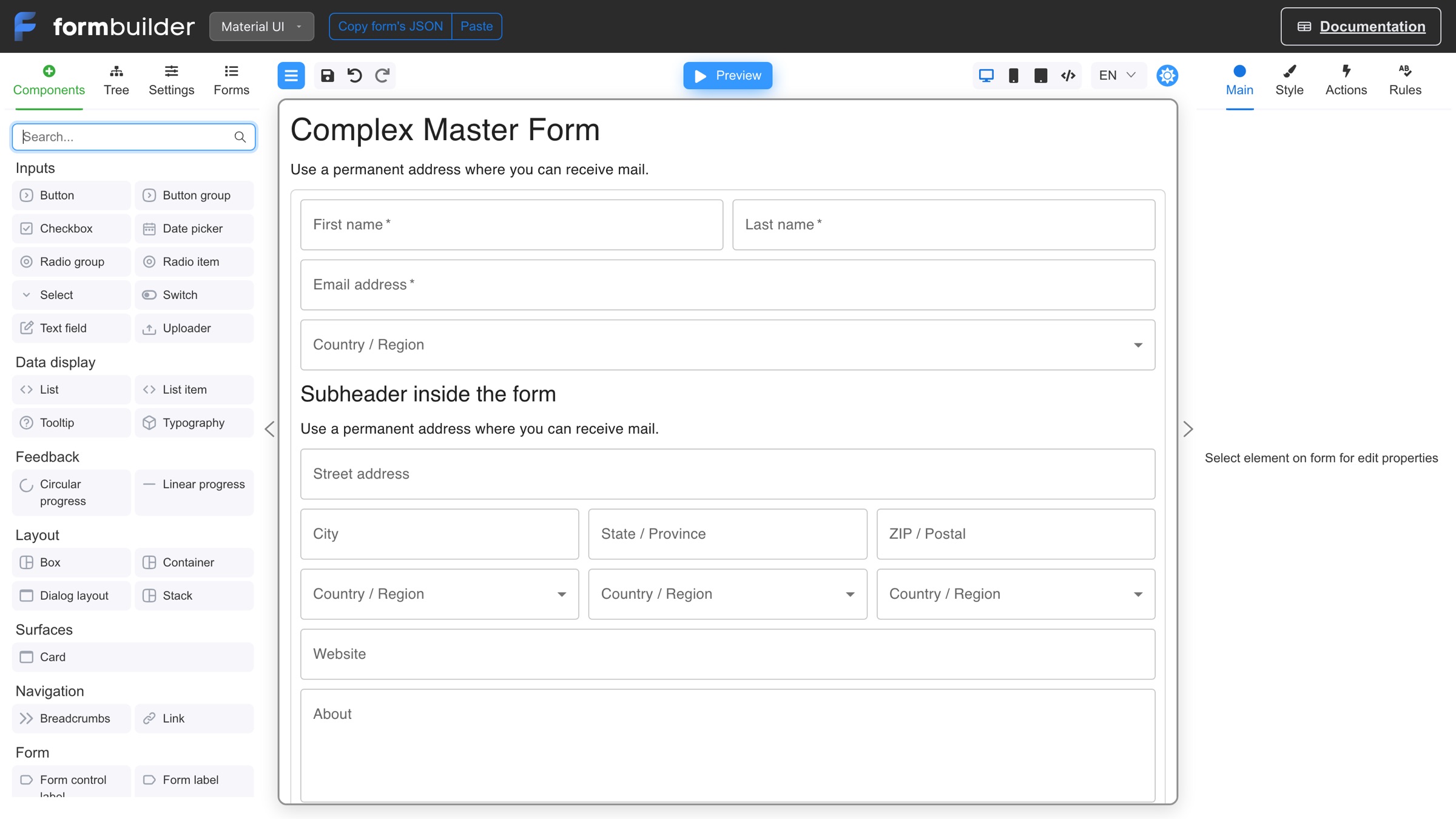Open the blue gear settings icon
This screenshot has width=1456, height=819.
coord(1167,75)
